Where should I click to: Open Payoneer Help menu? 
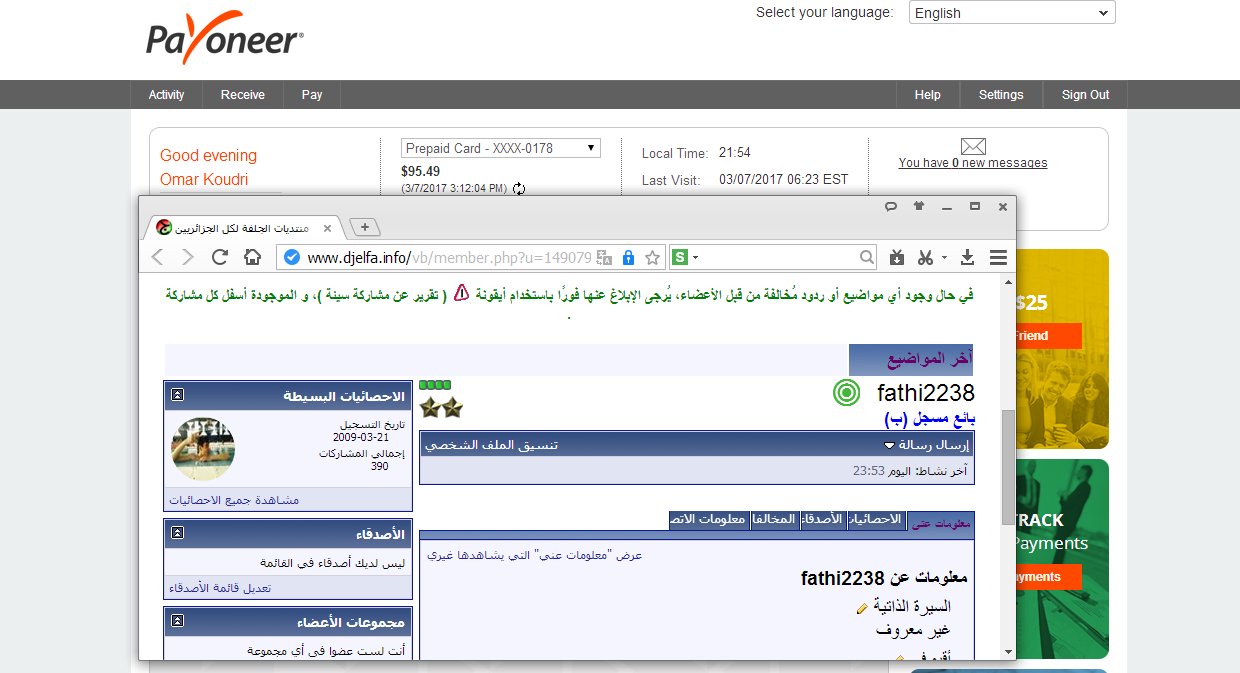[927, 95]
